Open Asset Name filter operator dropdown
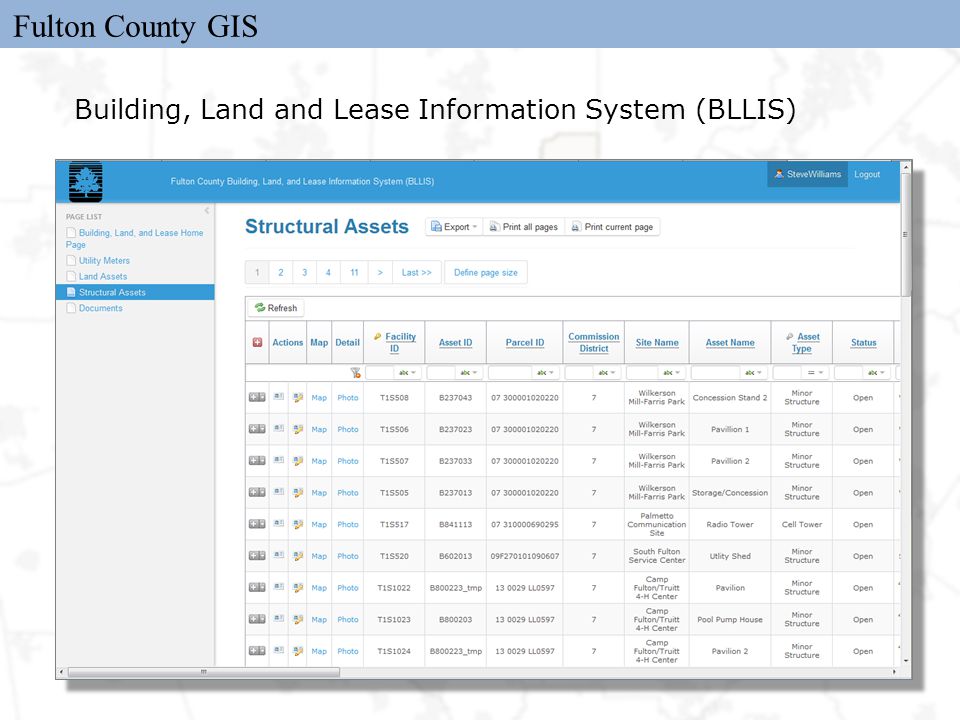This screenshot has height=720, width=960. click(754, 372)
